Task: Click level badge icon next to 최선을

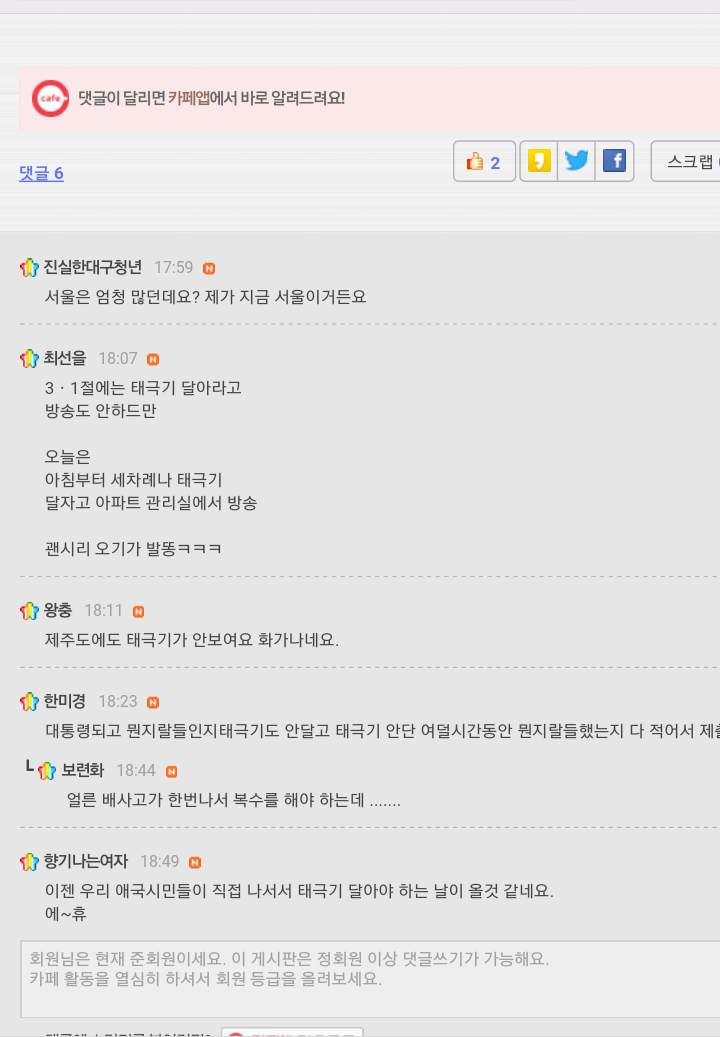Action: point(29,358)
